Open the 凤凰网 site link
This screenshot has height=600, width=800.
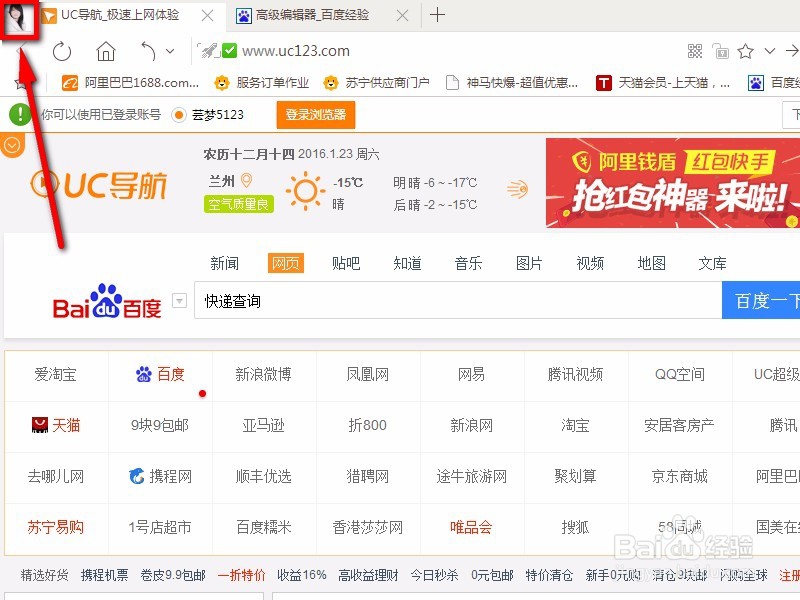click(367, 374)
